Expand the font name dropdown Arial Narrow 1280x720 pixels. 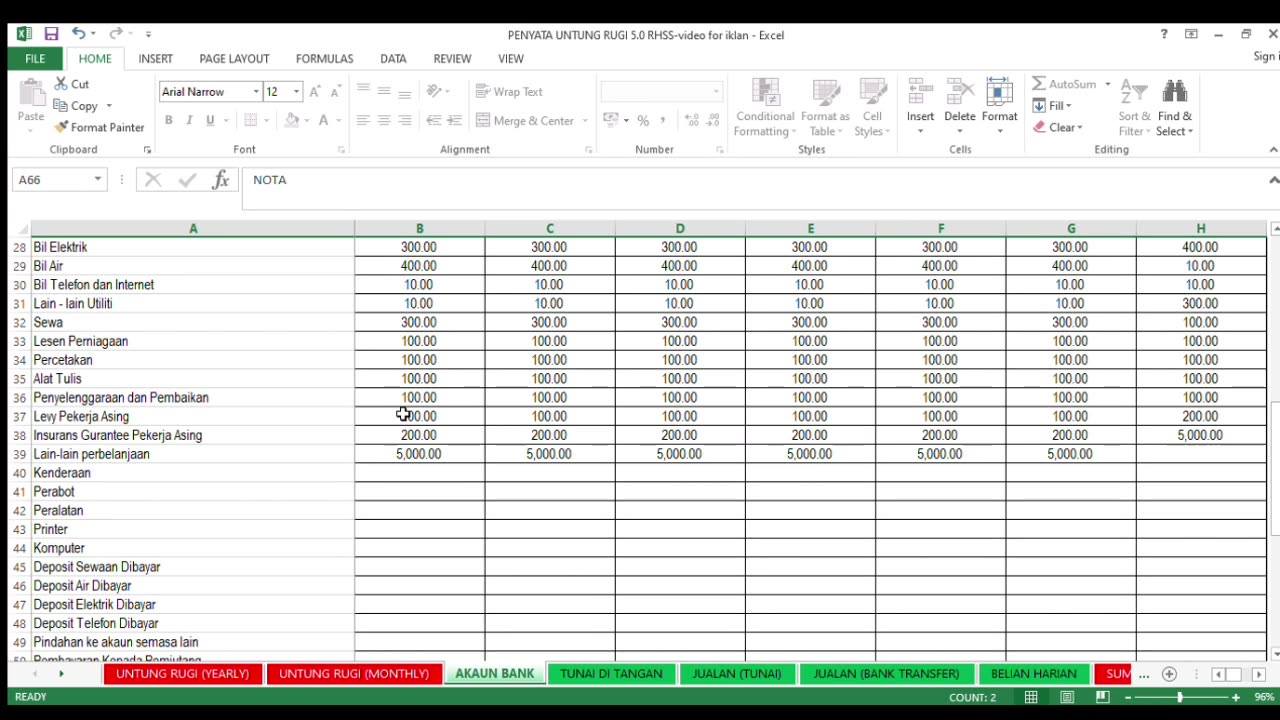[x=256, y=92]
